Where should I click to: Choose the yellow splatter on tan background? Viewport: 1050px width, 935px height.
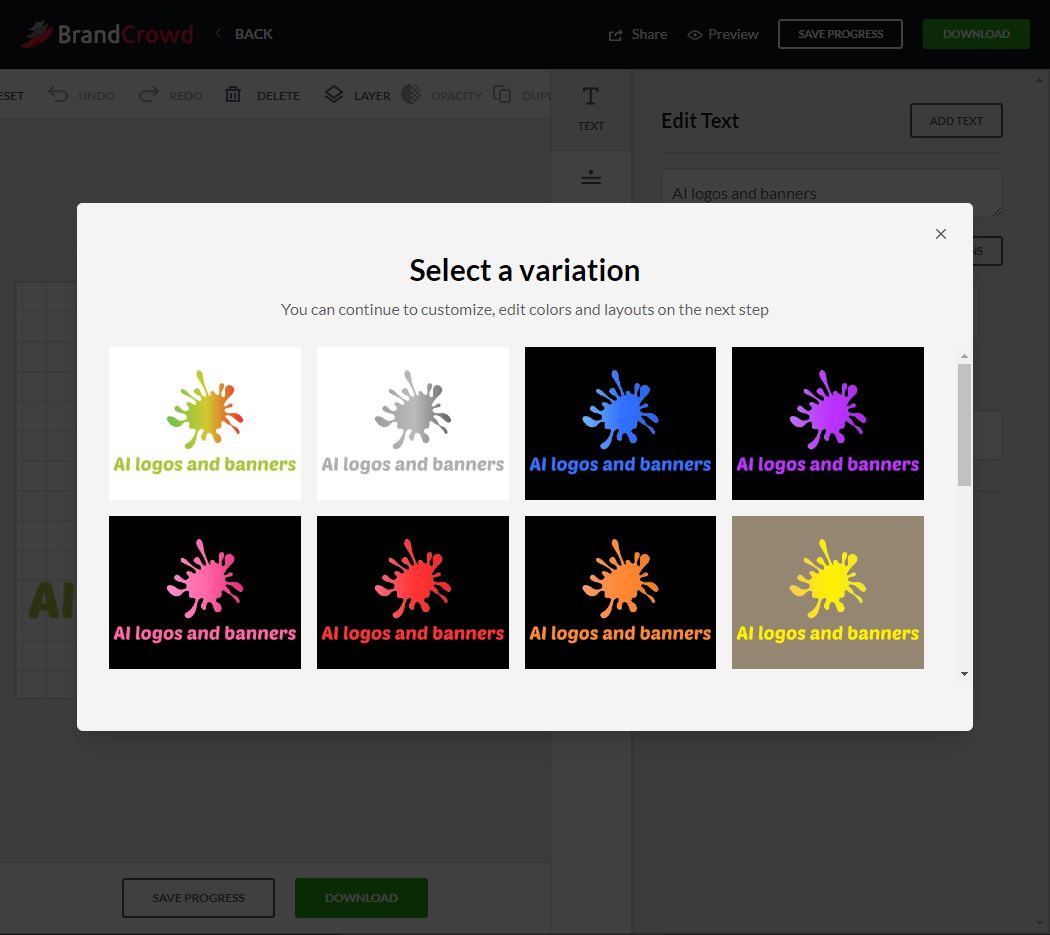pyautogui.click(x=828, y=592)
